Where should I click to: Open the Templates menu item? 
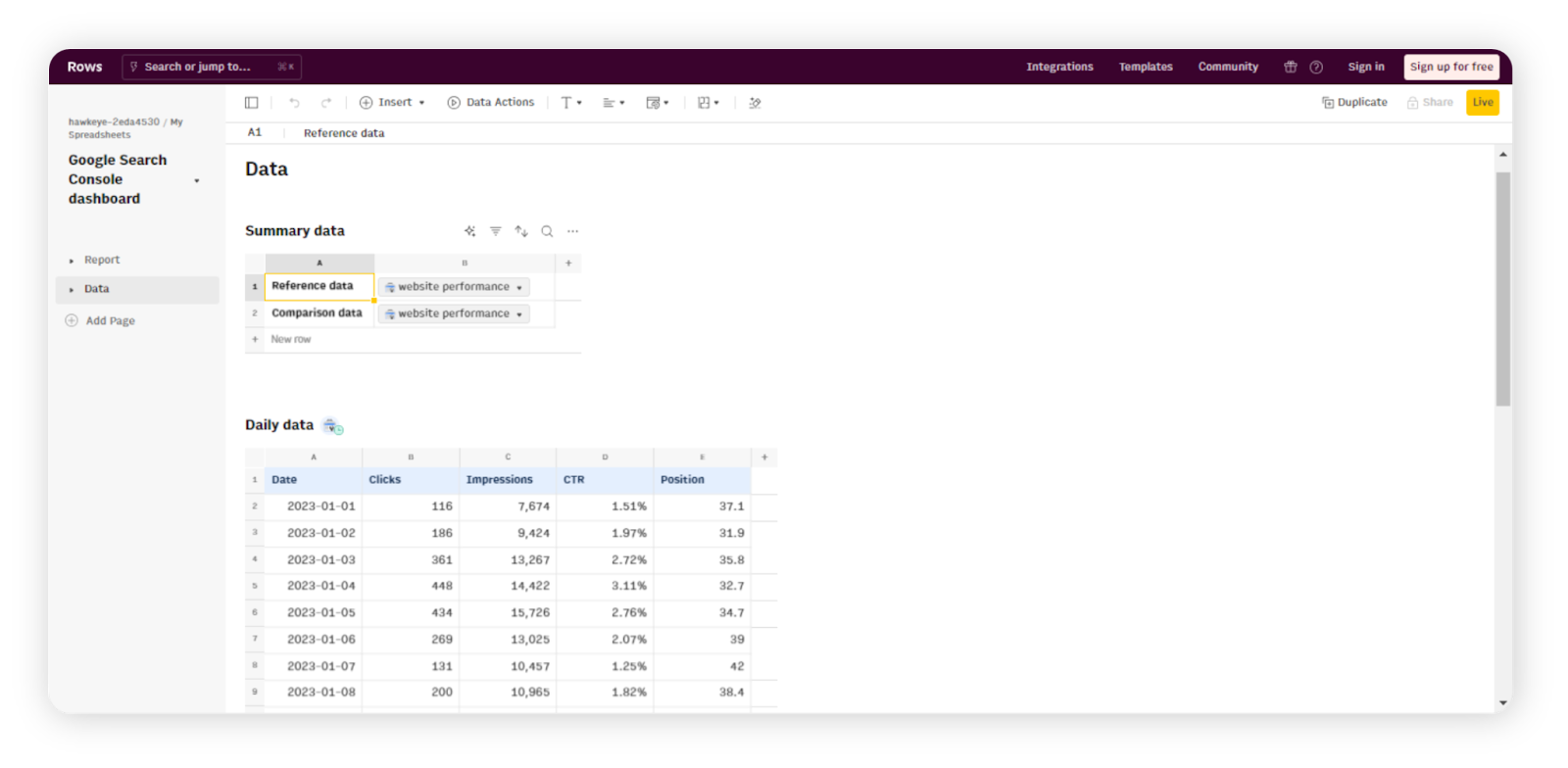(x=1146, y=67)
